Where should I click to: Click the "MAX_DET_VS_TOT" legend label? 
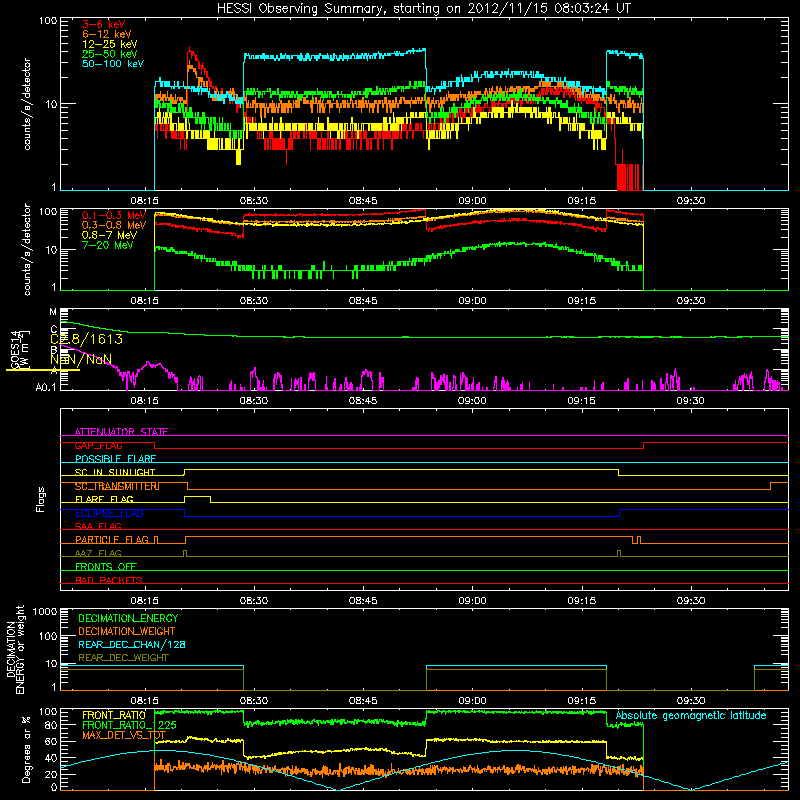(x=124, y=735)
